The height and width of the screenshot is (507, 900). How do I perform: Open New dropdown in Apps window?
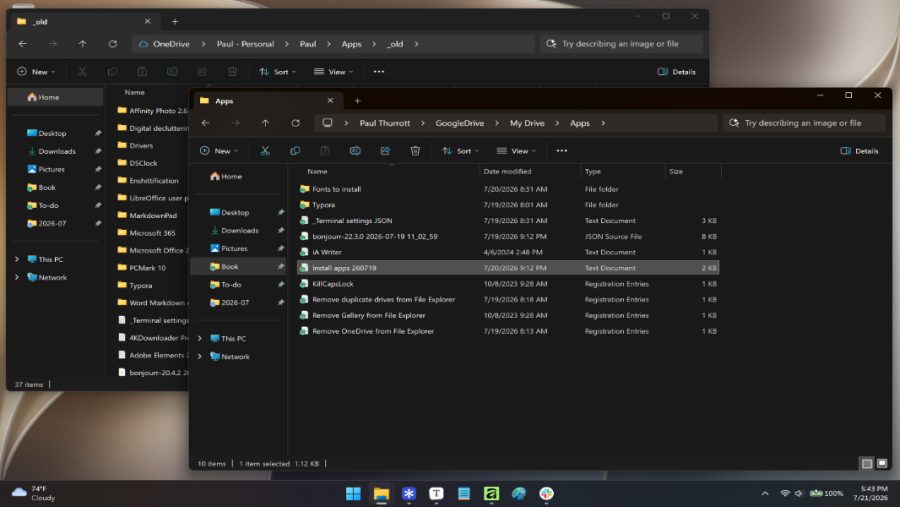(x=219, y=151)
